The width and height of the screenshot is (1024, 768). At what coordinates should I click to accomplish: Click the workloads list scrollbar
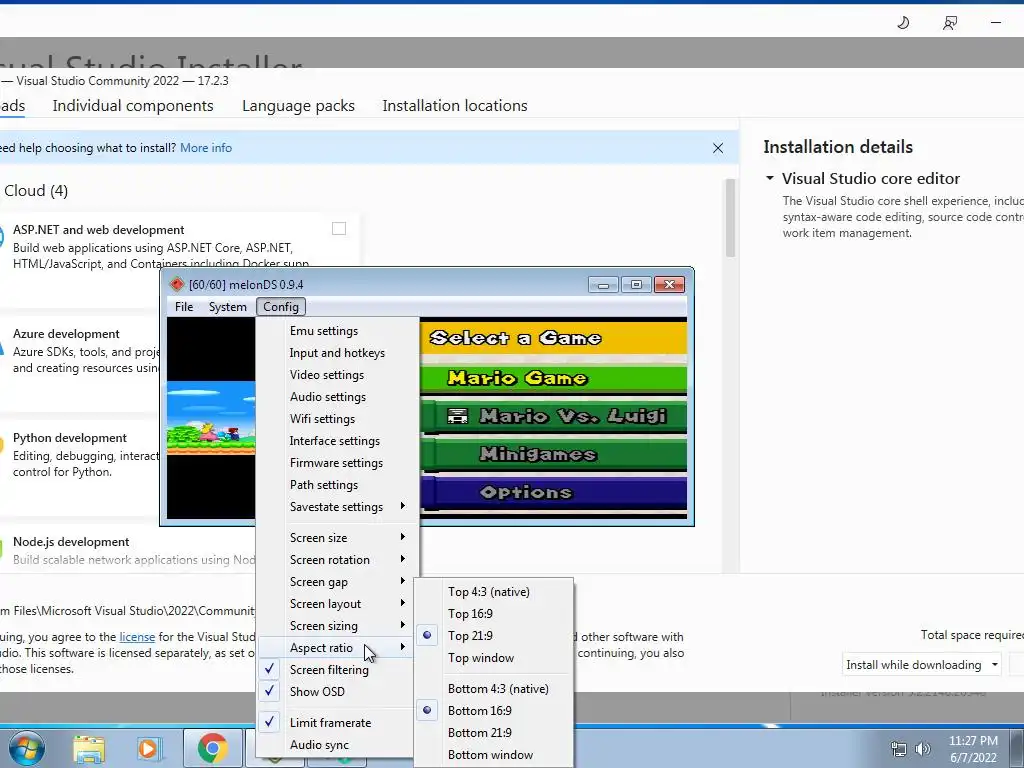pos(730,218)
